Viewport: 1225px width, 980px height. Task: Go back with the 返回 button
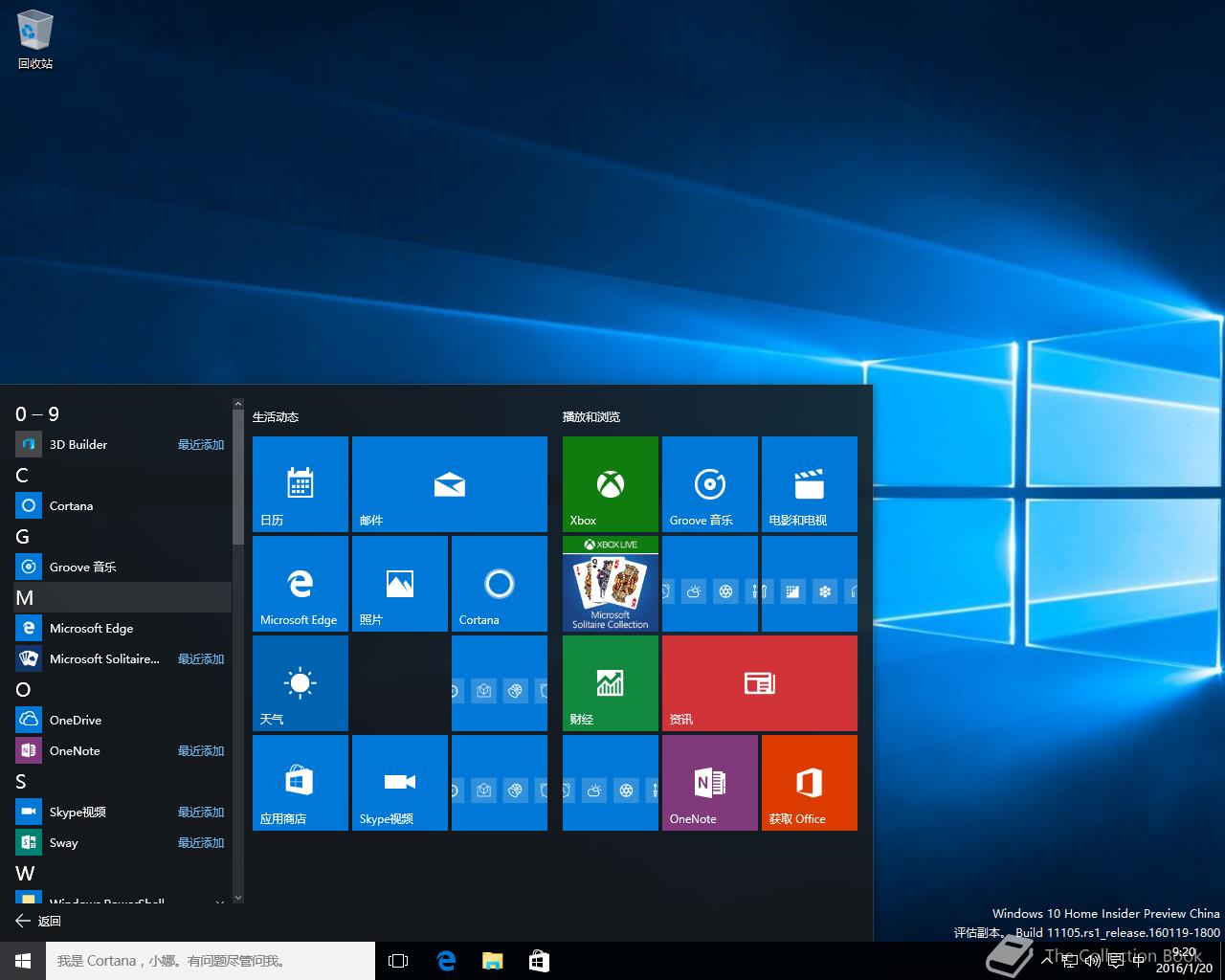click(38, 921)
